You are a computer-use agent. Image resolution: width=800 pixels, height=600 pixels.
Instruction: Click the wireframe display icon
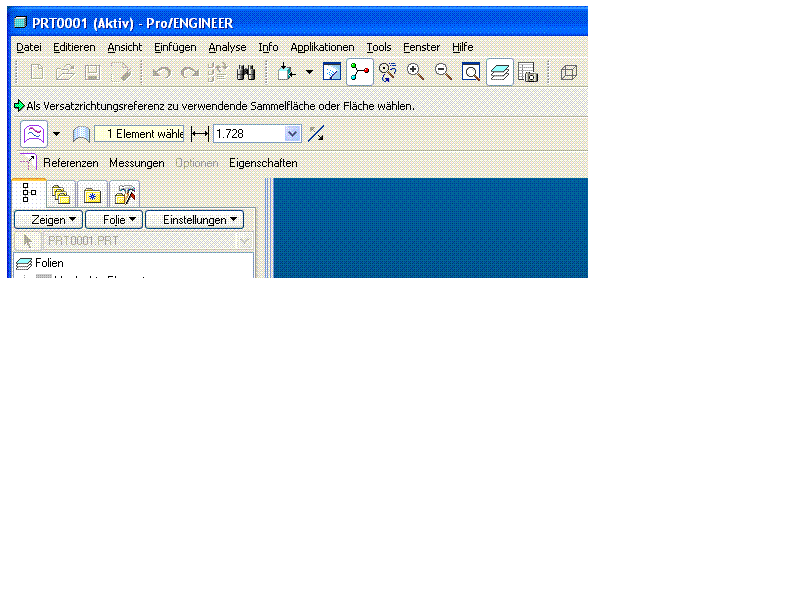568,72
